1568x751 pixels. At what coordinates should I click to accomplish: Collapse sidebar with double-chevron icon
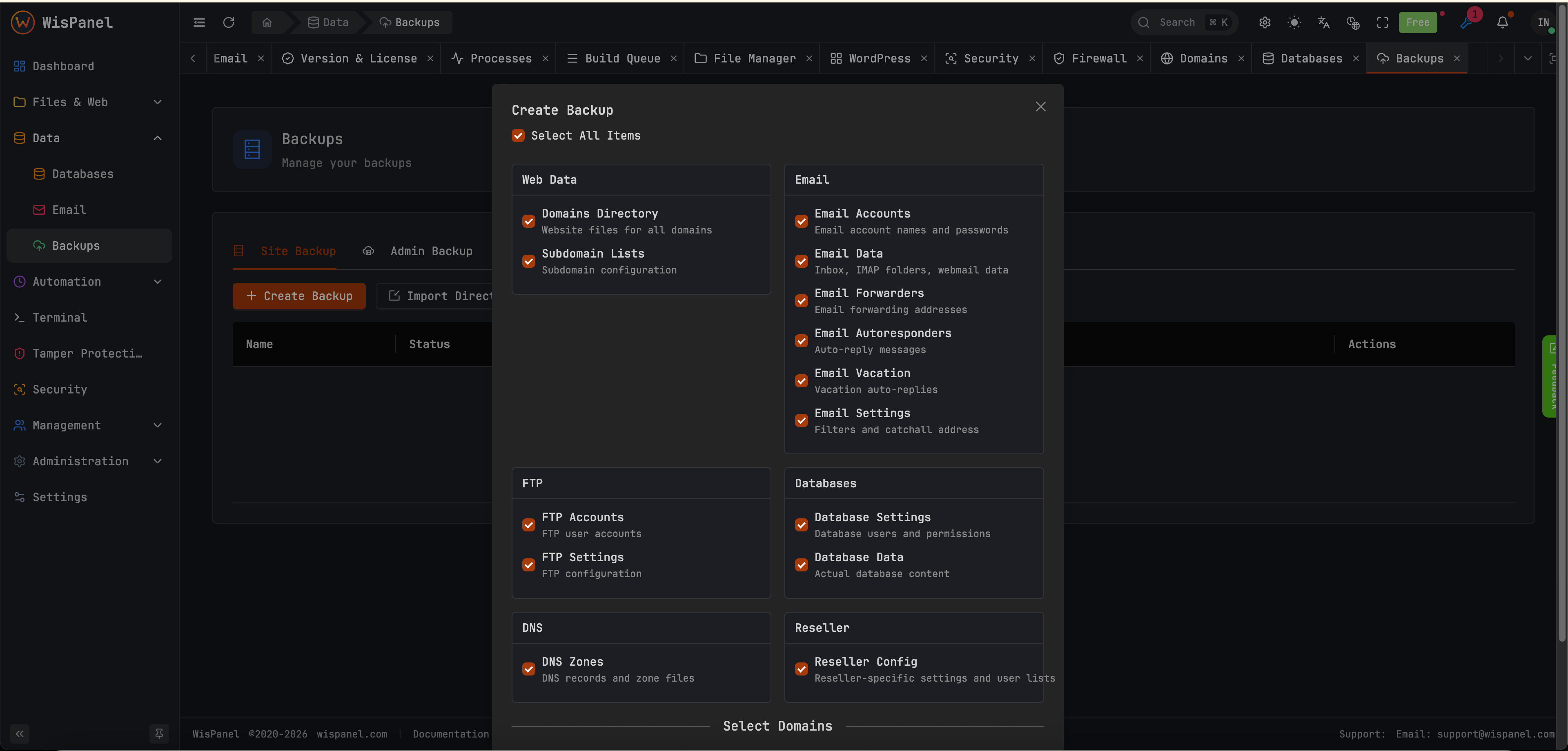(x=20, y=733)
